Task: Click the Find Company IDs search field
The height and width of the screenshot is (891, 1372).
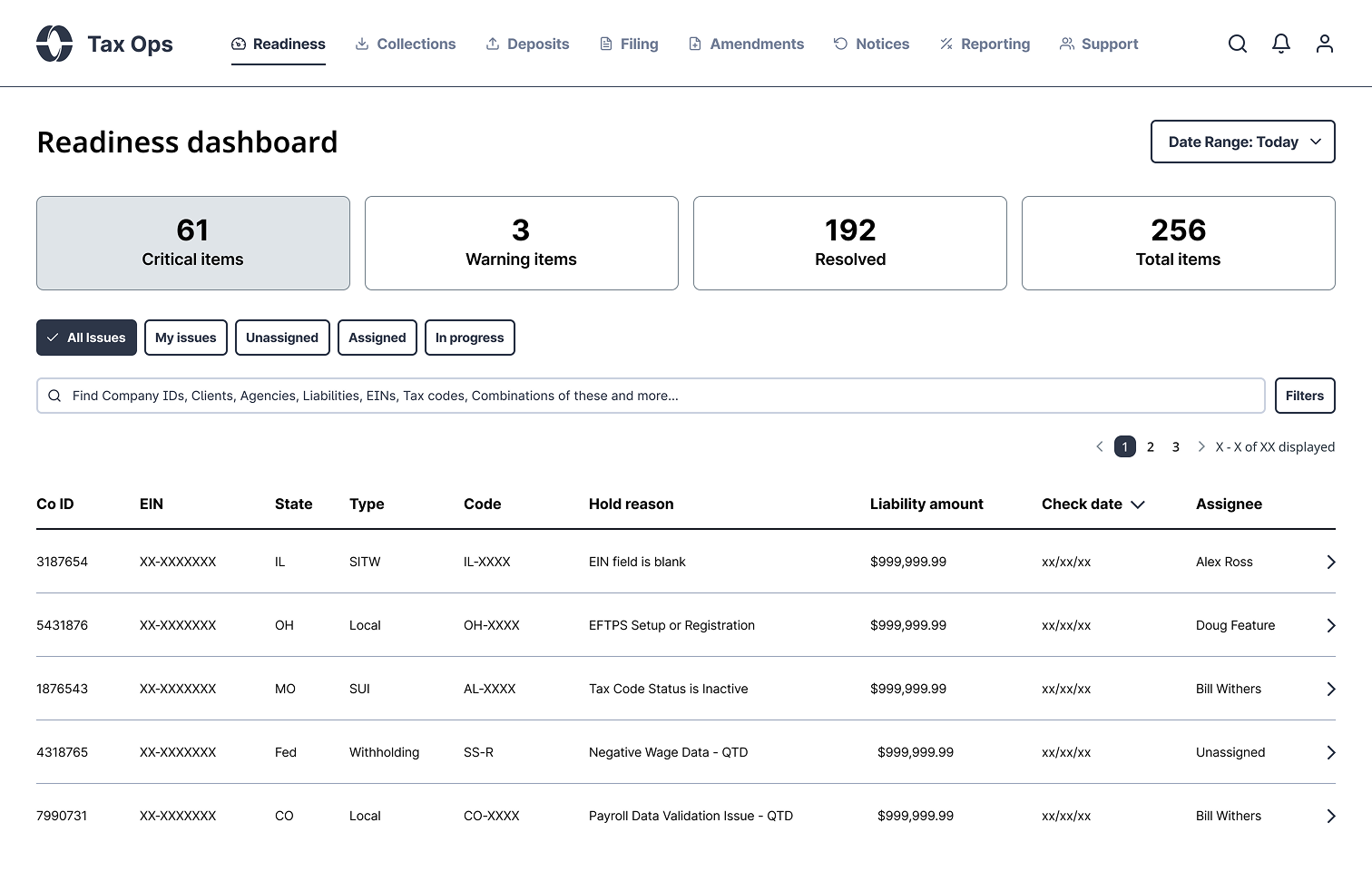Action: [650, 396]
